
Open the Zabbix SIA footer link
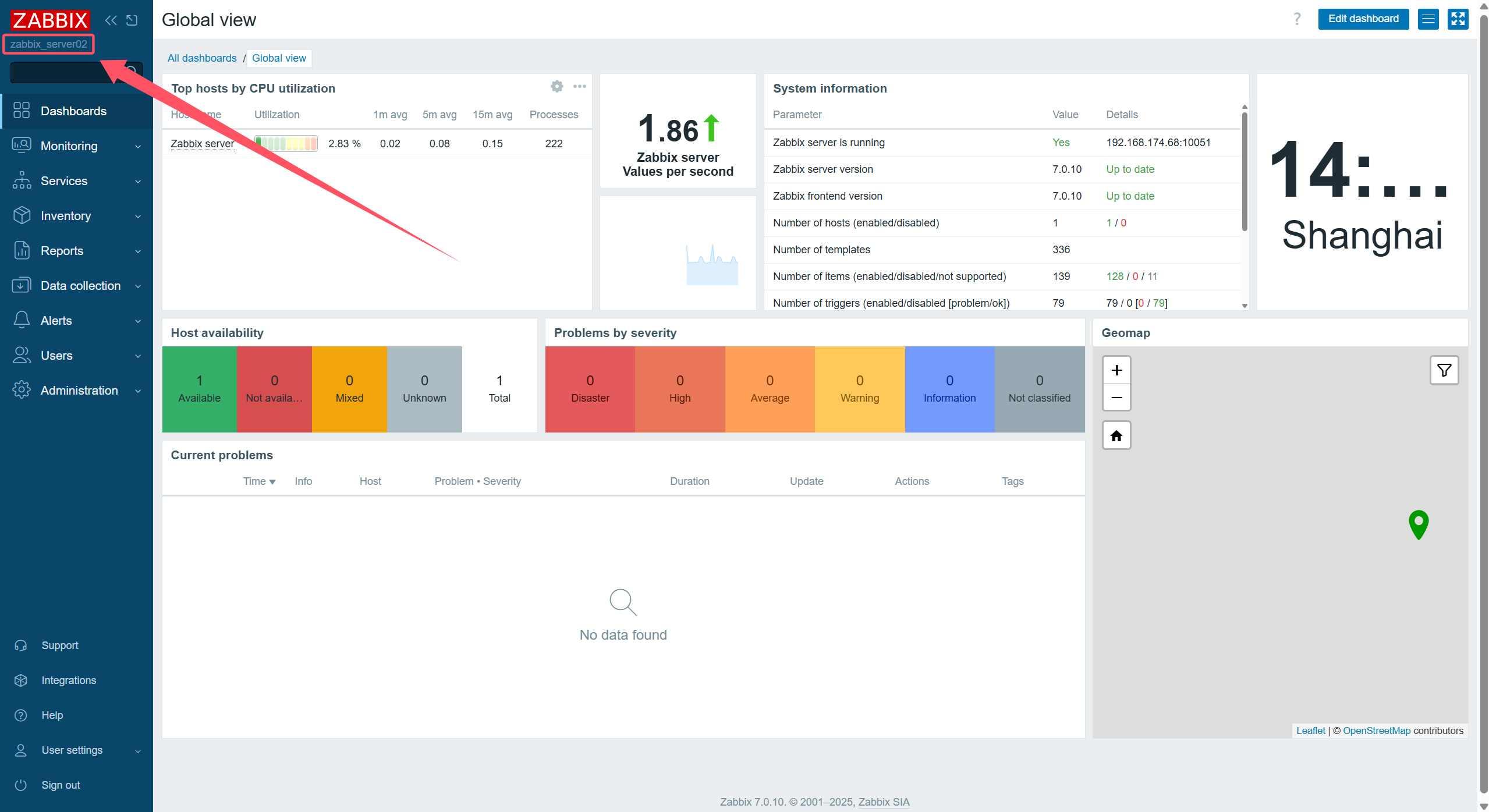[x=884, y=802]
